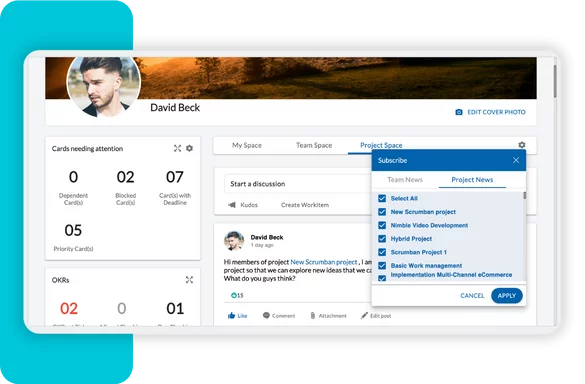Click the Edit post pencil icon
This screenshot has height=384, width=585.
(364, 316)
